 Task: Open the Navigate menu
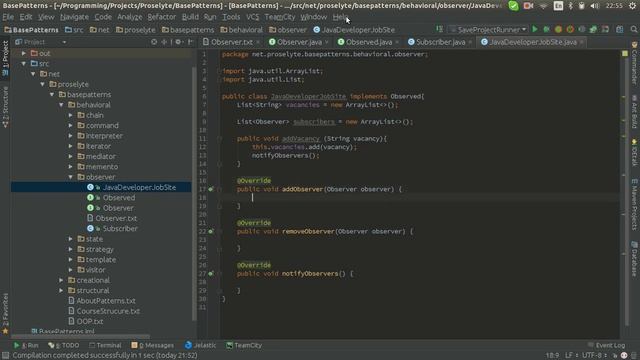coord(74,17)
